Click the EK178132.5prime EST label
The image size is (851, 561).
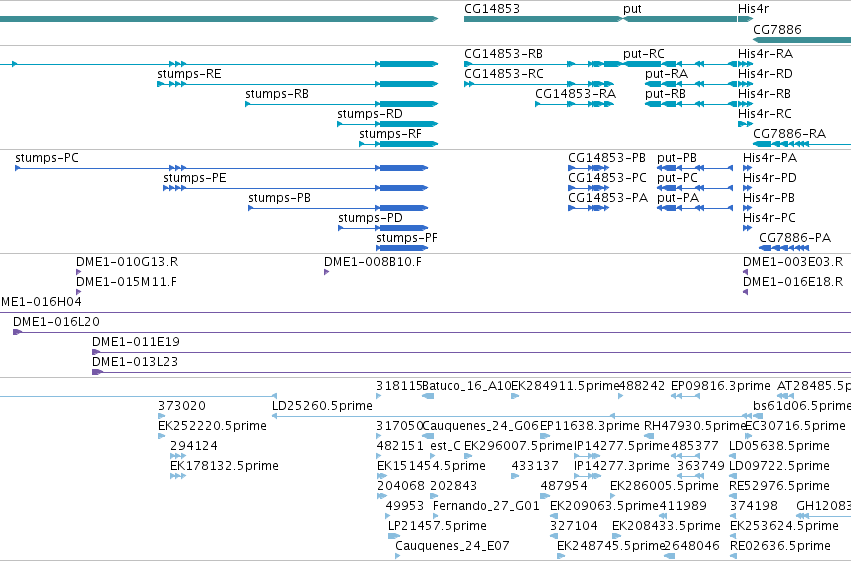tap(224, 466)
